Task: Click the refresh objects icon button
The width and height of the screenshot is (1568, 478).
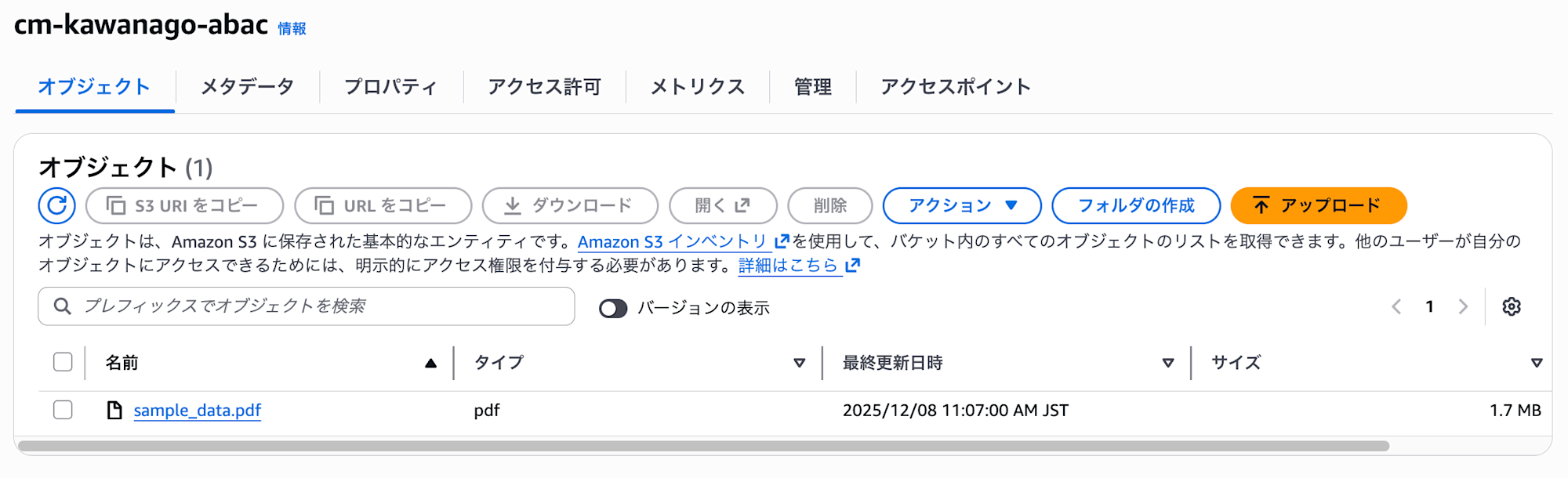Action: 57,205
